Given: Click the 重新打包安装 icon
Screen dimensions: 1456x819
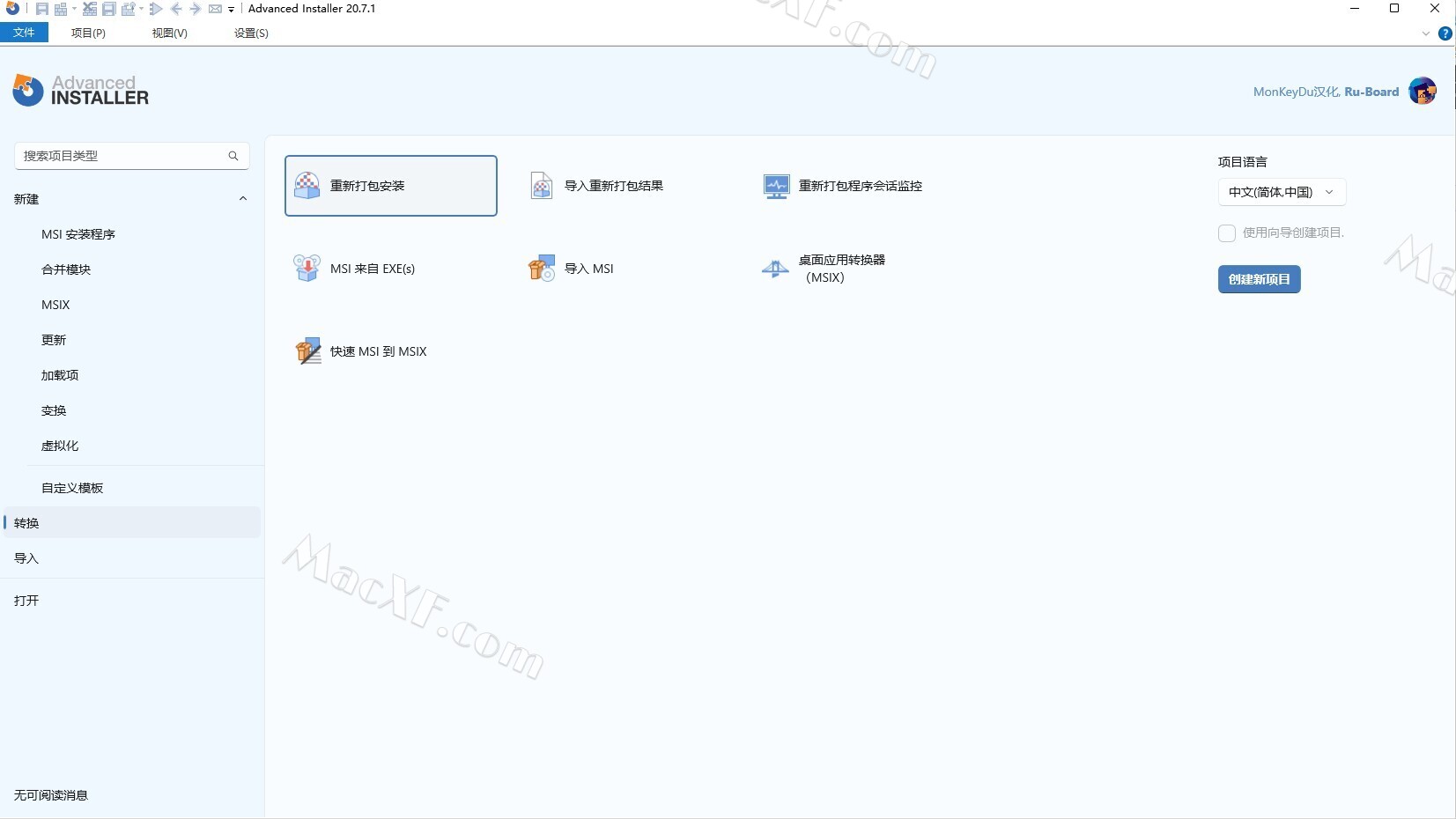Looking at the screenshot, I should coord(307,186).
